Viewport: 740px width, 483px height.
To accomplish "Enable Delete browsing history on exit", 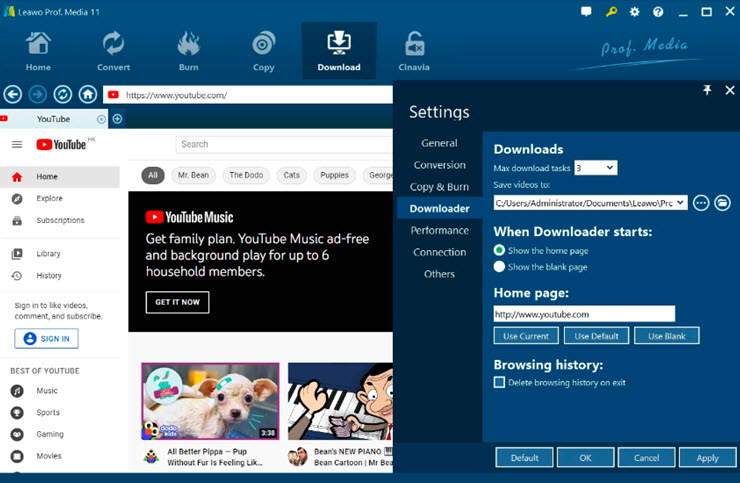I will (499, 382).
